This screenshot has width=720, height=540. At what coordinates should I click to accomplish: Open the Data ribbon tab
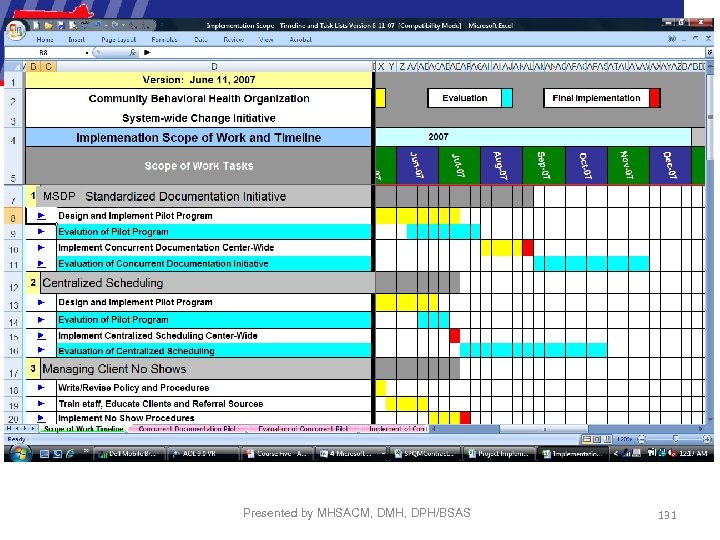pos(201,39)
